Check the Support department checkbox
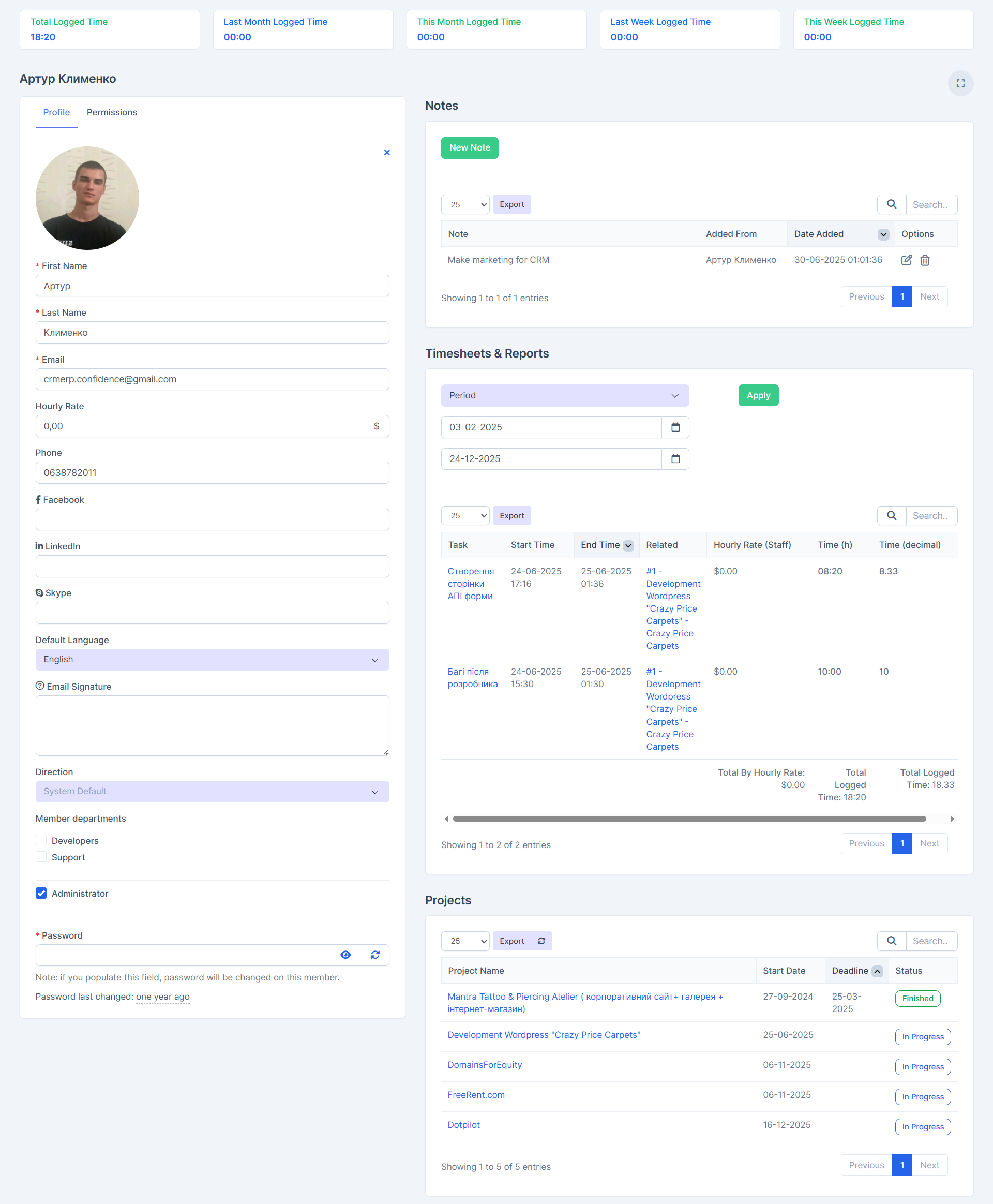The image size is (993, 1204). [x=41, y=857]
